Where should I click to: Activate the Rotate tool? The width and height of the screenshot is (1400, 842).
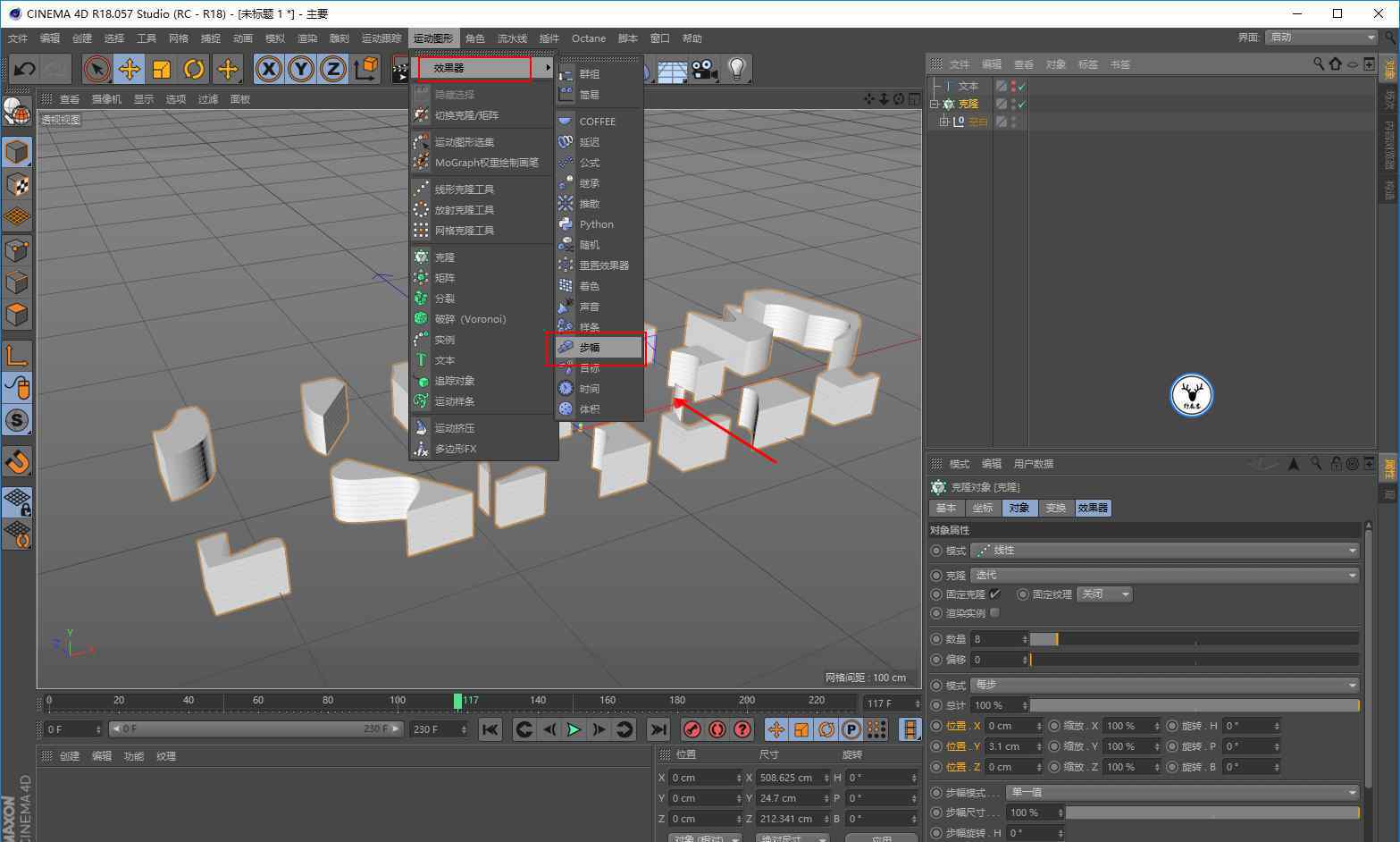point(194,69)
